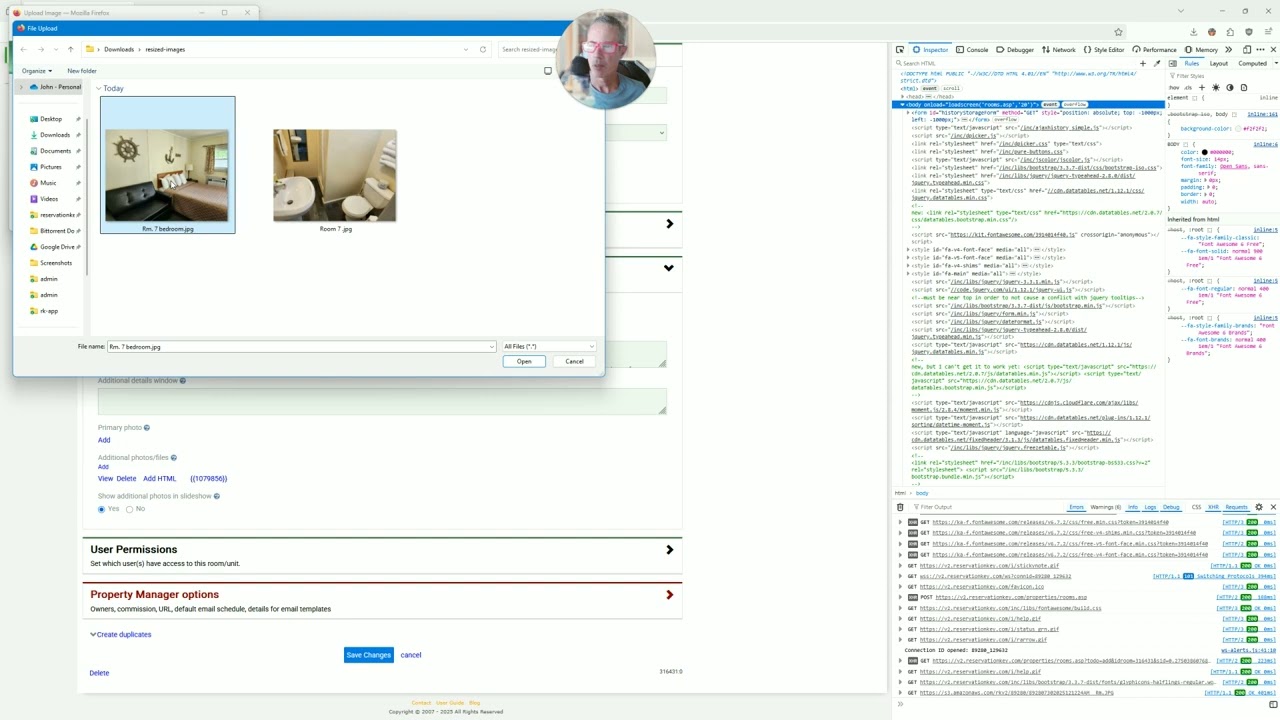Switch to the Inspector tab
The image size is (1280, 720).
point(930,50)
